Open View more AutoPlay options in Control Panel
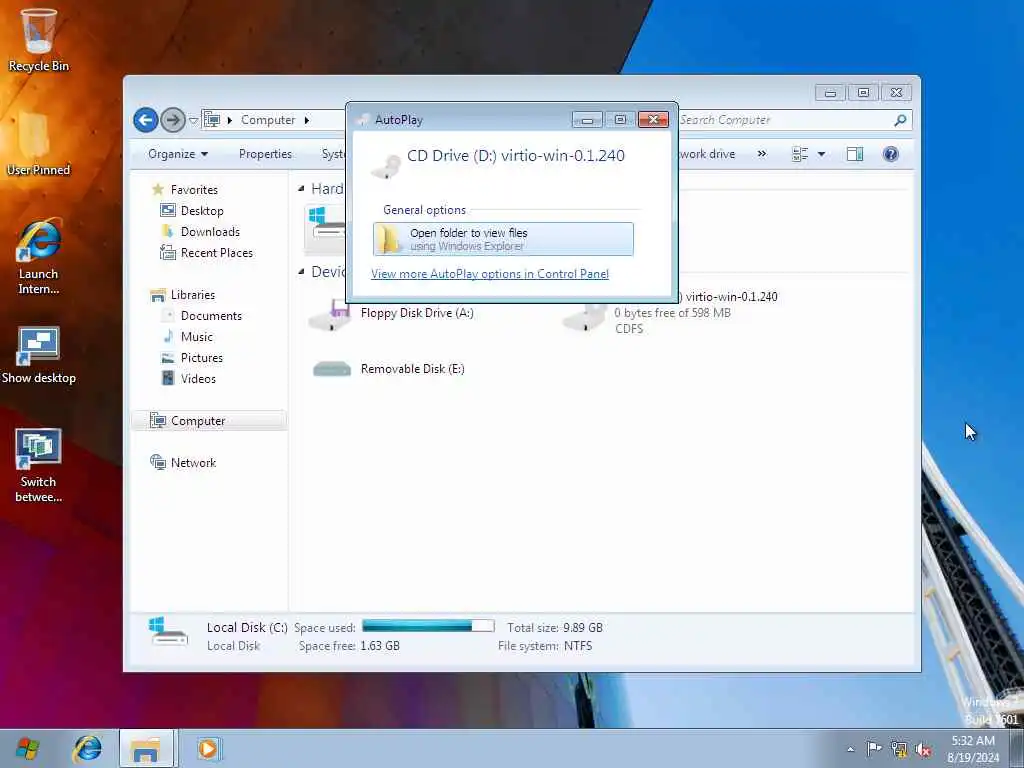 click(x=490, y=274)
